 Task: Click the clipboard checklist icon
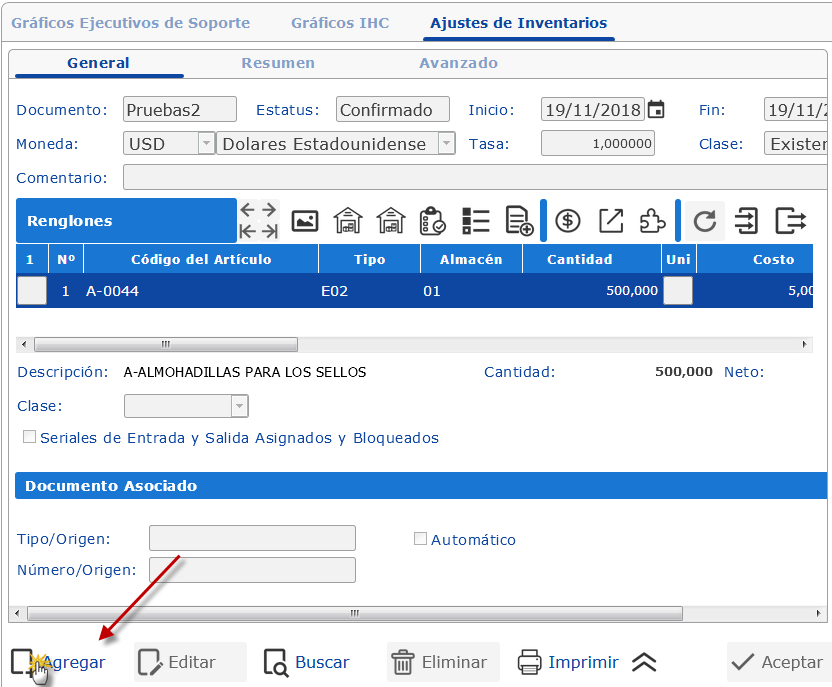click(433, 220)
